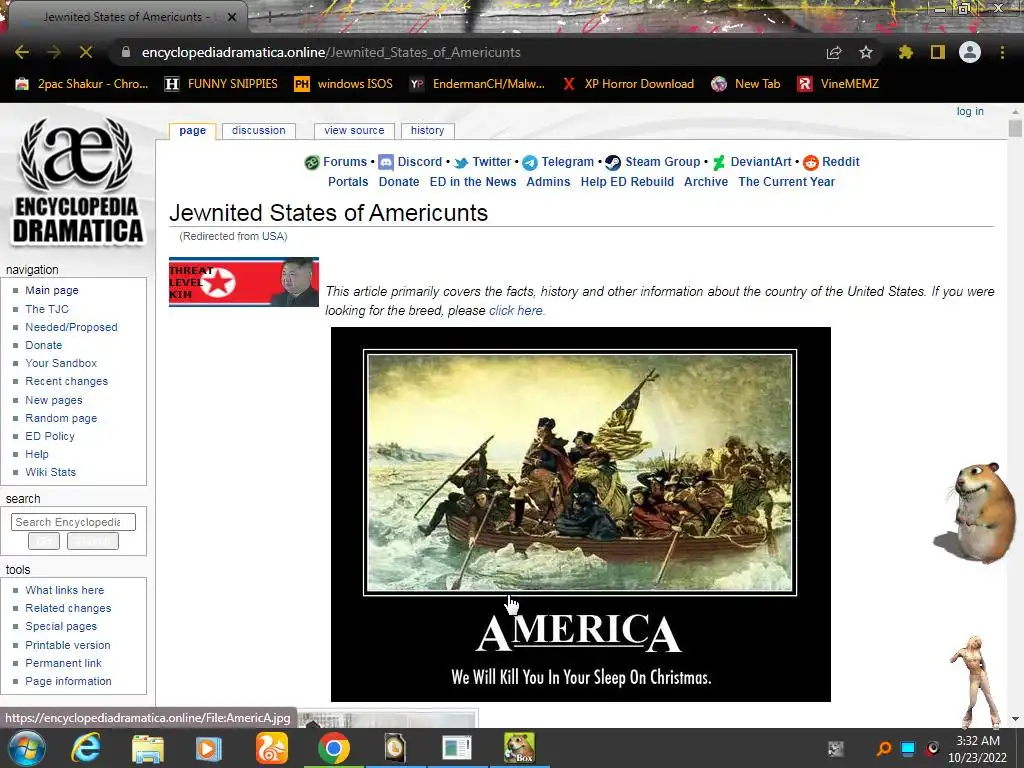Go back with the browser back arrow

tap(22, 52)
